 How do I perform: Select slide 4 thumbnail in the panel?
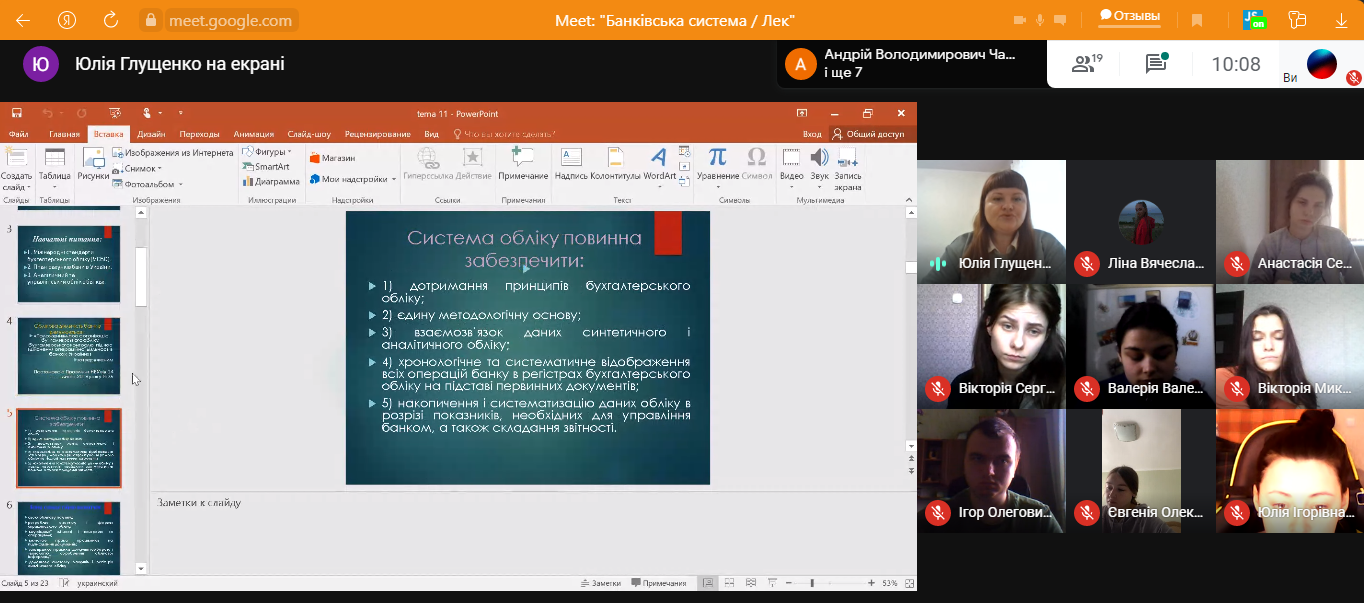pos(69,356)
